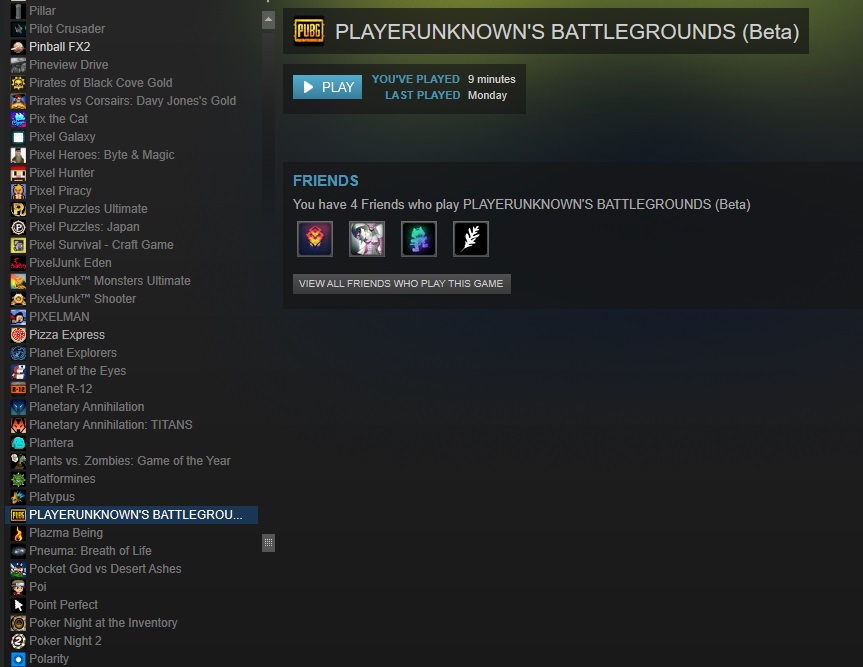The width and height of the screenshot is (863, 667).
Task: Click the Poker Night 2 icon
Action: click(x=18, y=641)
